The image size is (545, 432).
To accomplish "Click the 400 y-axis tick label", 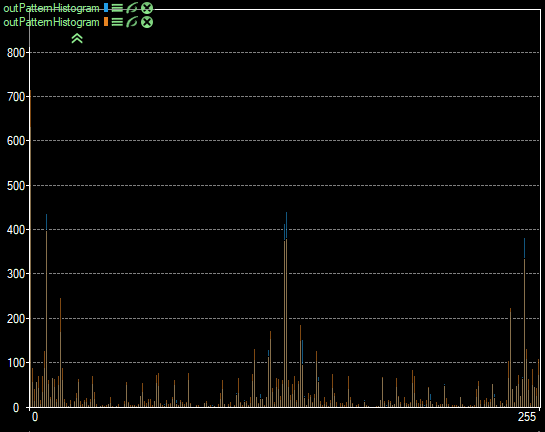I will click(x=16, y=230).
